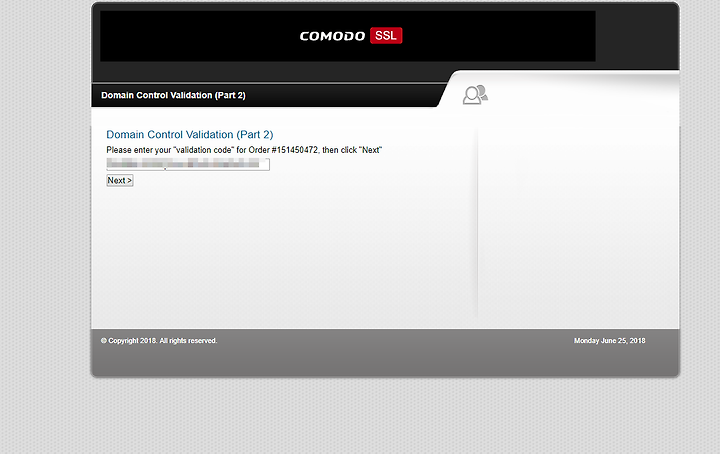Click the white "Domain Control Validation (Part 2)" bar title
Image resolution: width=720 pixels, height=454 pixels.
(x=173, y=95)
